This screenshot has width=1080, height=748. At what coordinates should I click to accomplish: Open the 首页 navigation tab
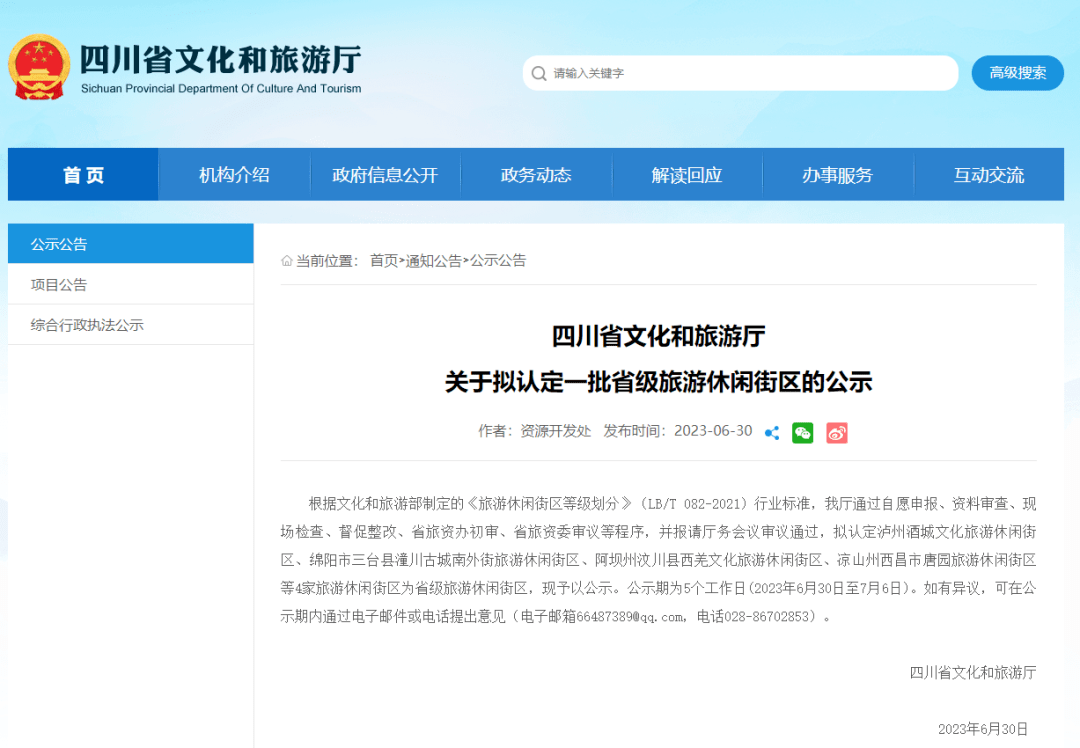coord(83,175)
